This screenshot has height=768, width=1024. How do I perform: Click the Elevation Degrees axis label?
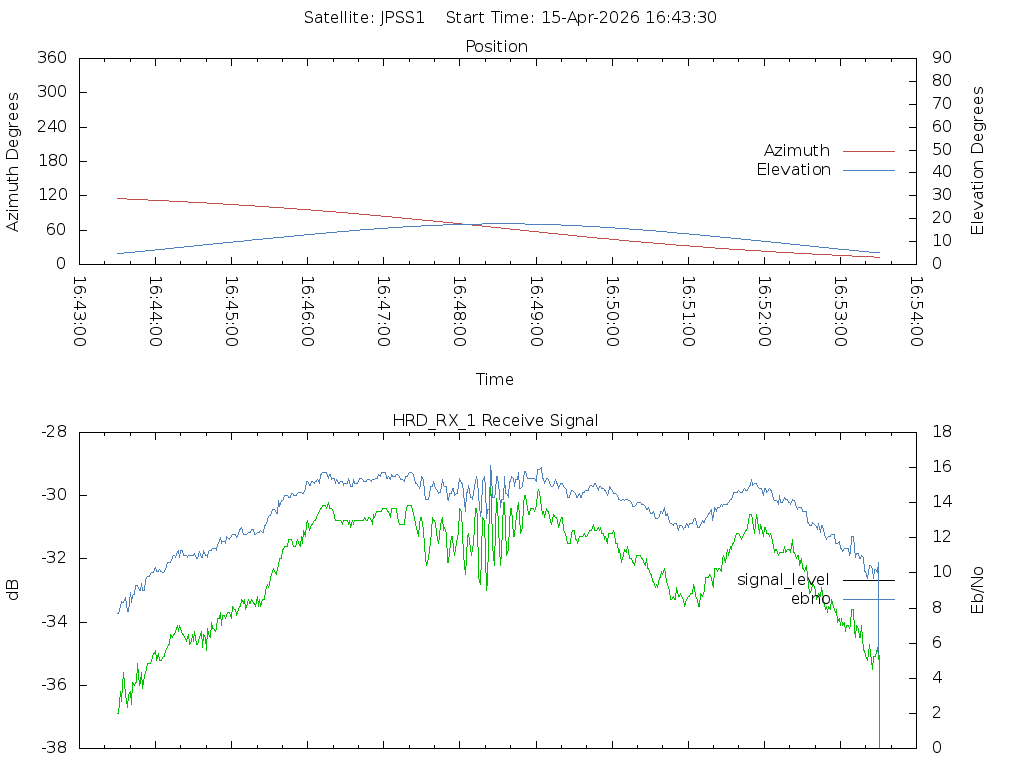click(977, 161)
